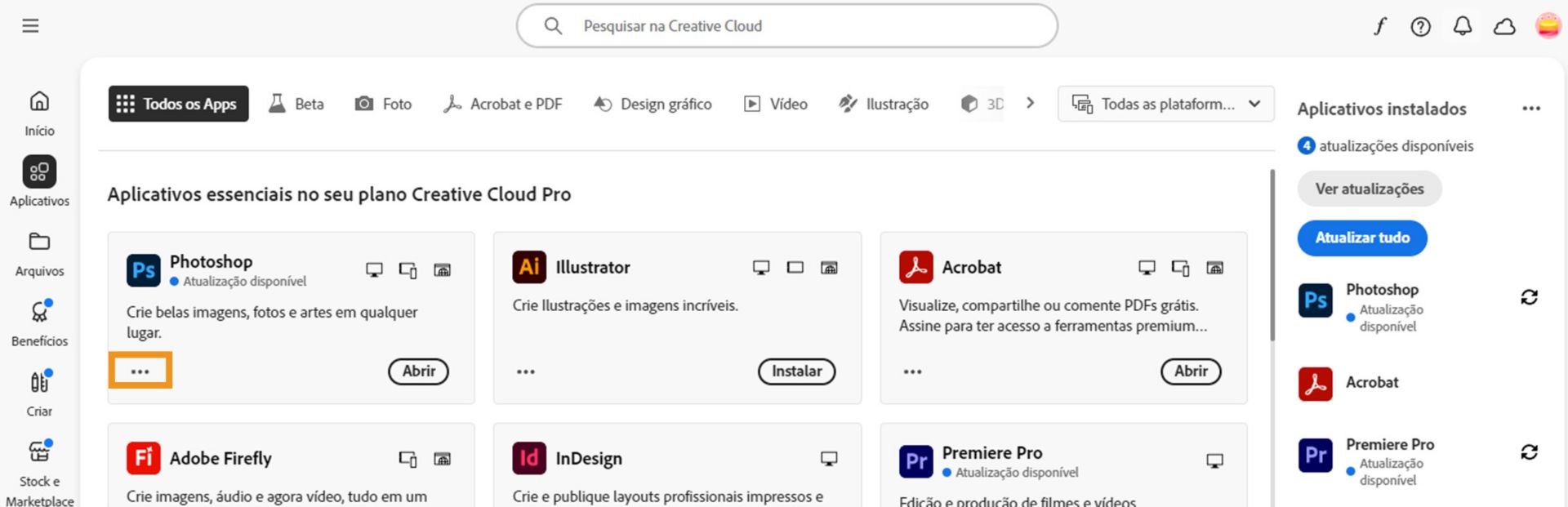Viewport: 1568px width, 507px height.
Task: Check the cloud sync status icon
Action: (1504, 27)
